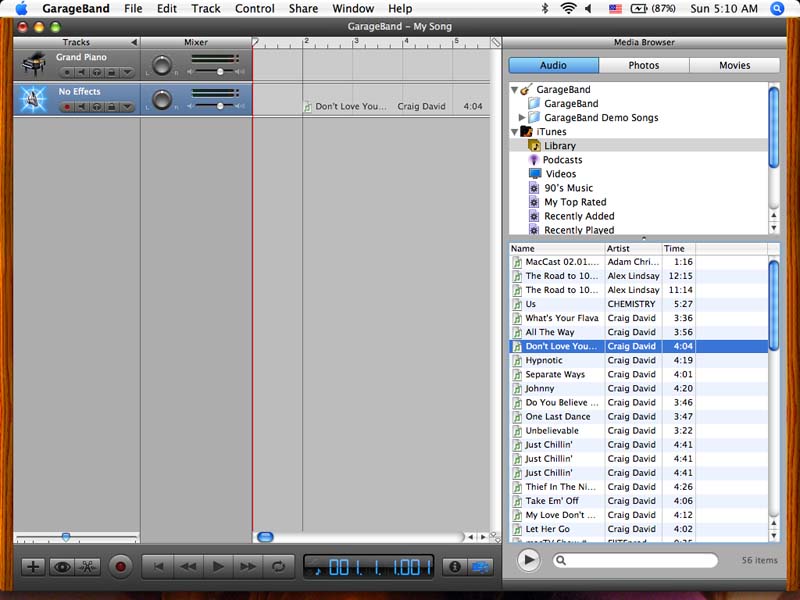800x600 pixels.
Task: Sort songs by Name column
Action: [x=557, y=248]
